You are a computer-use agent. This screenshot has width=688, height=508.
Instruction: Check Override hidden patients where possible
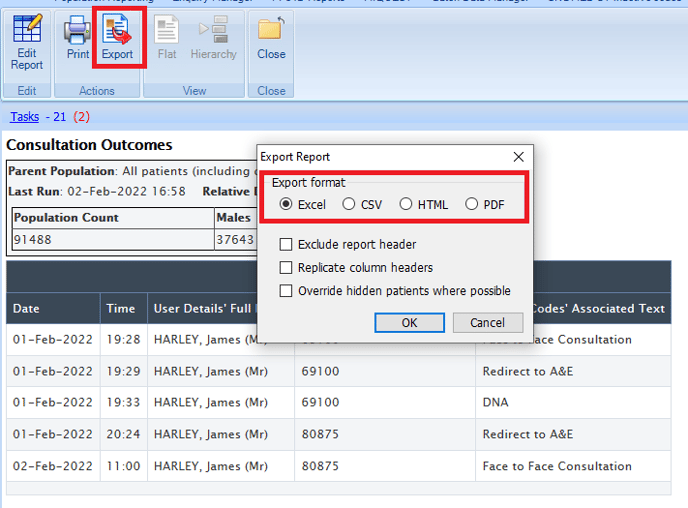tap(287, 291)
